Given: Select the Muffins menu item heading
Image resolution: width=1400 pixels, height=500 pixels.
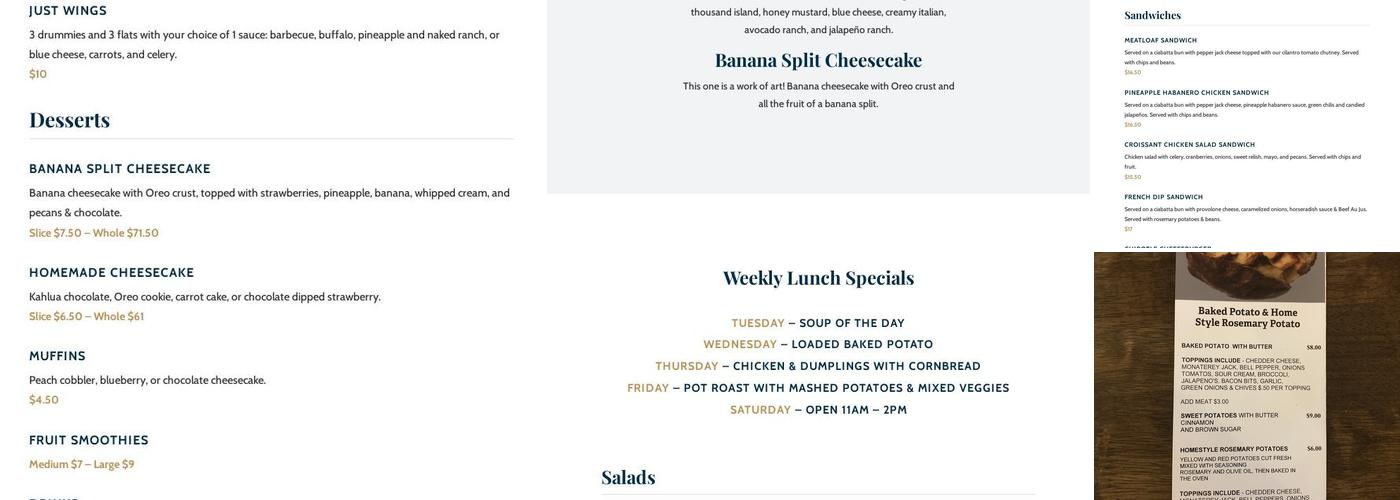Looking at the screenshot, I should 57,356.
